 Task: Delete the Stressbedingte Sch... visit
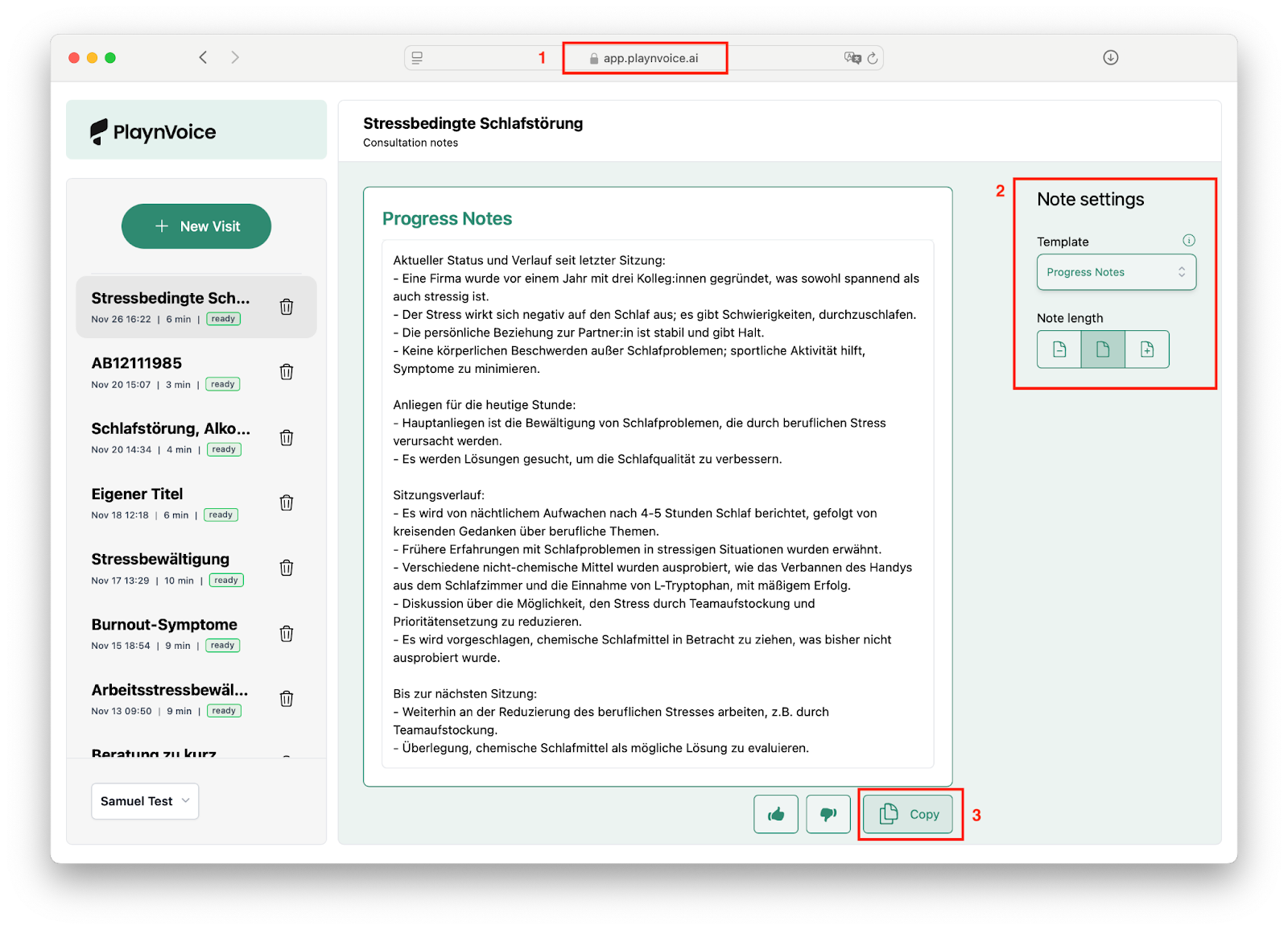point(286,307)
